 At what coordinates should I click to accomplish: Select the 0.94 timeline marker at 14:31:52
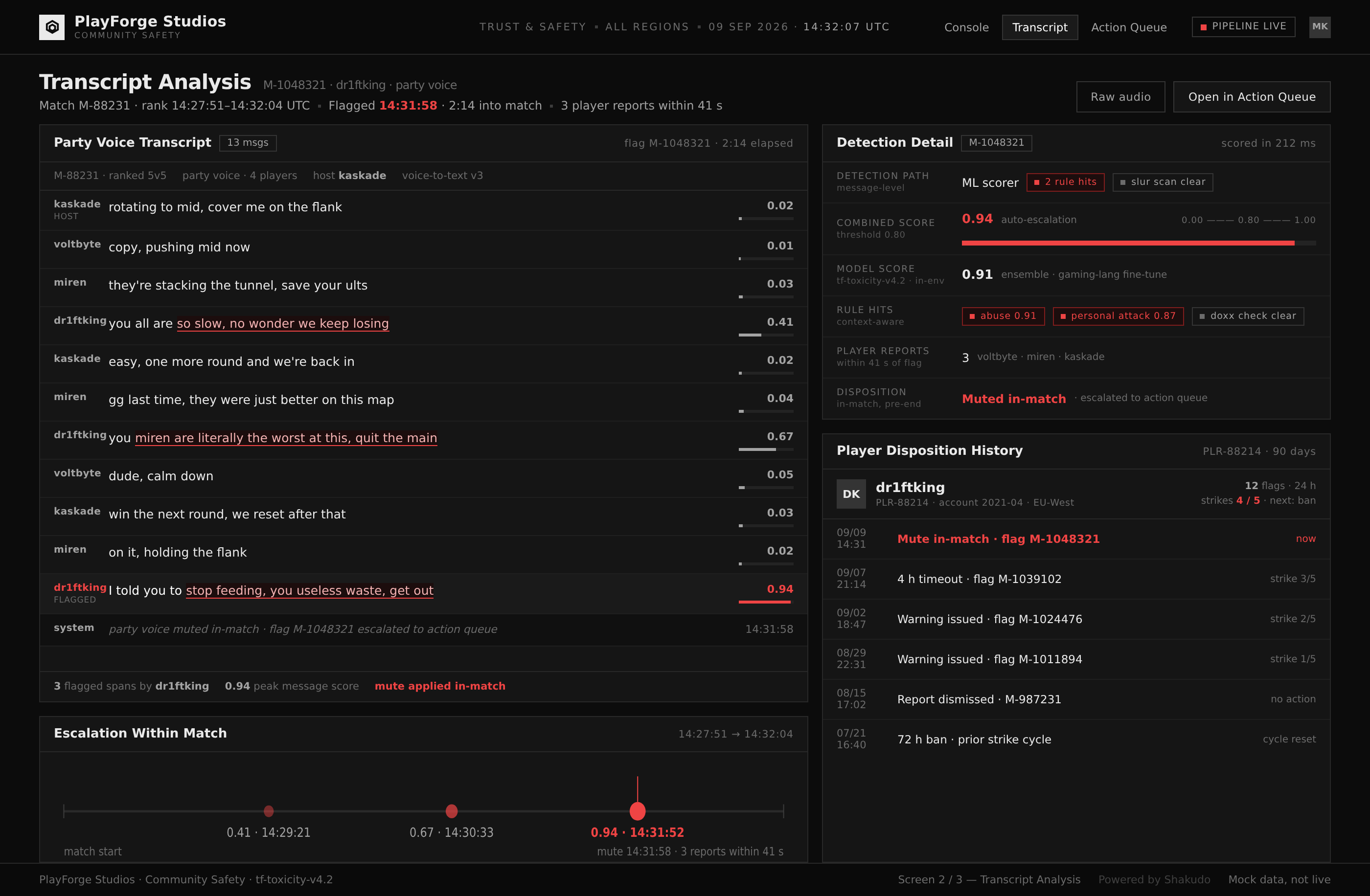[637, 811]
